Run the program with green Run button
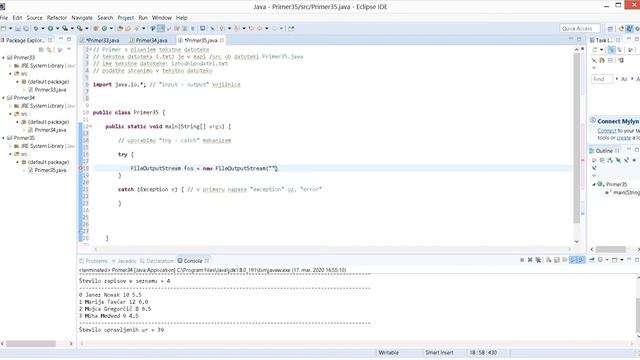This screenshot has height=360, width=640. pos(51,29)
